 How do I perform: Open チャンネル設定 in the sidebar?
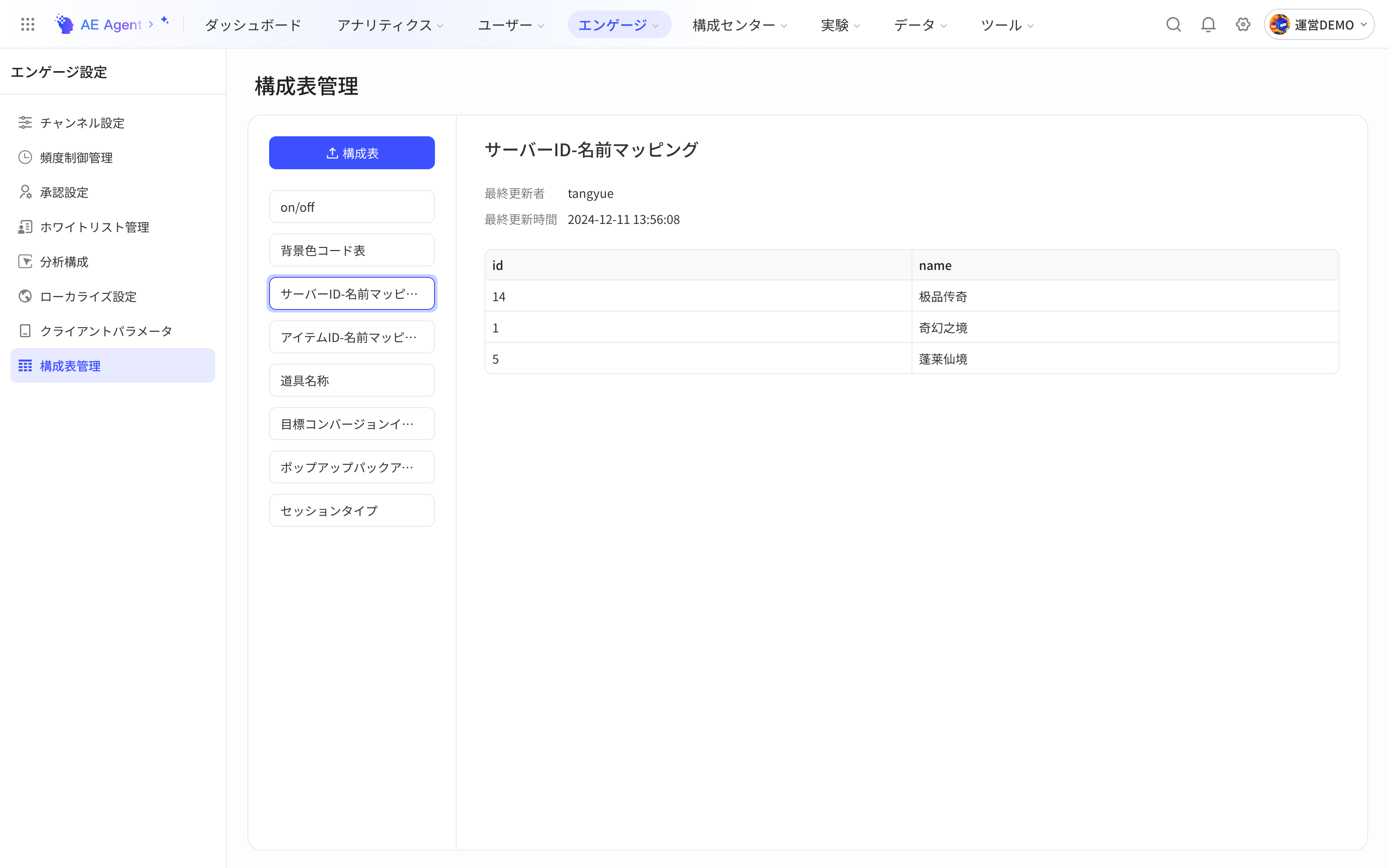pos(112,122)
